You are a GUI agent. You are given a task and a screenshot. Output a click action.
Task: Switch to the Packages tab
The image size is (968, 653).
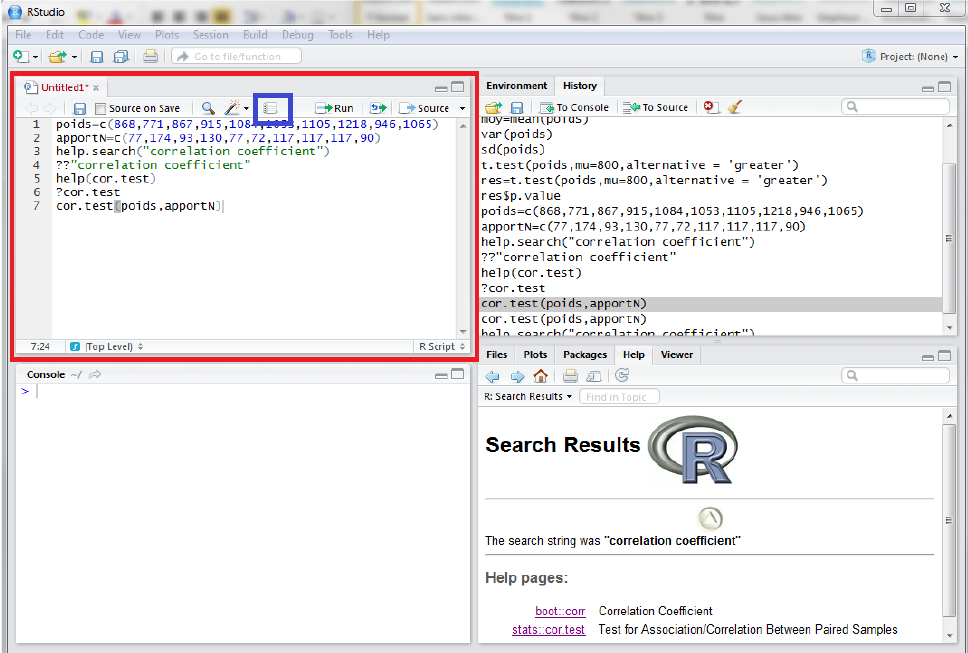[x=585, y=354]
